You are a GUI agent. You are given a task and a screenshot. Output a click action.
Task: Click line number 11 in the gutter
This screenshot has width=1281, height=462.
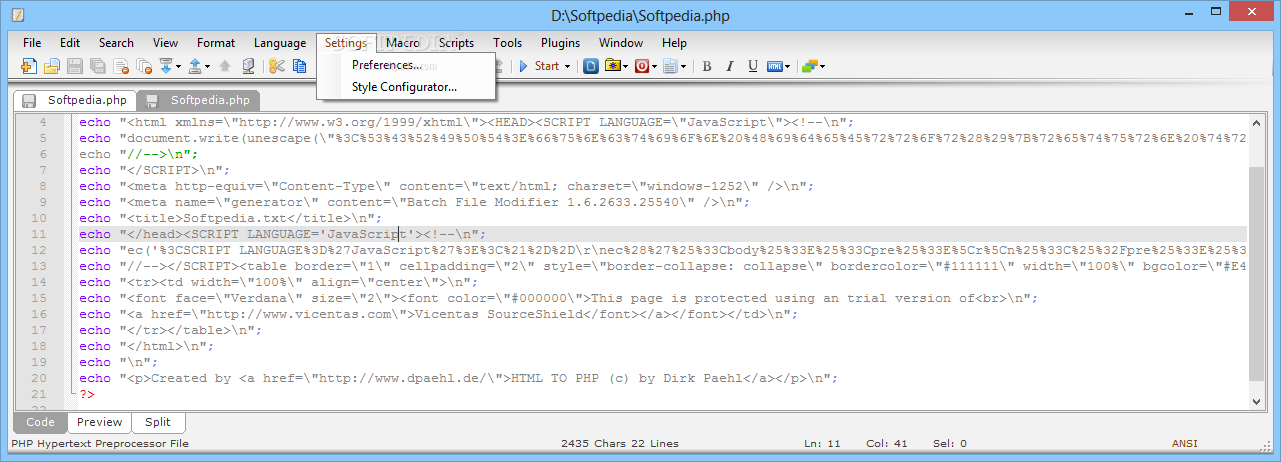point(40,234)
